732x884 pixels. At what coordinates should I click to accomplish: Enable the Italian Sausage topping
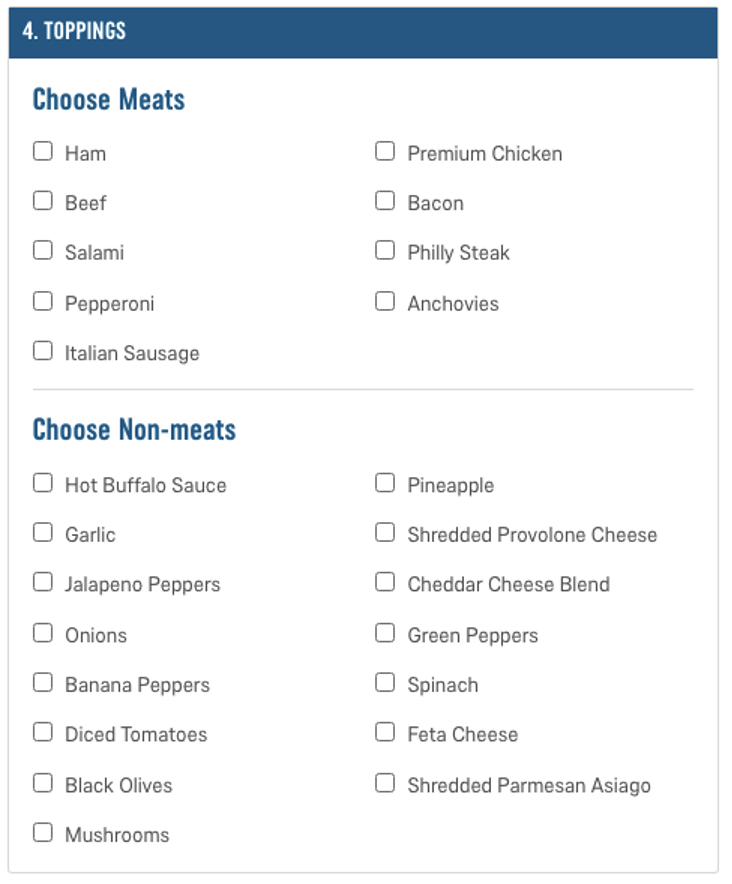point(43,352)
